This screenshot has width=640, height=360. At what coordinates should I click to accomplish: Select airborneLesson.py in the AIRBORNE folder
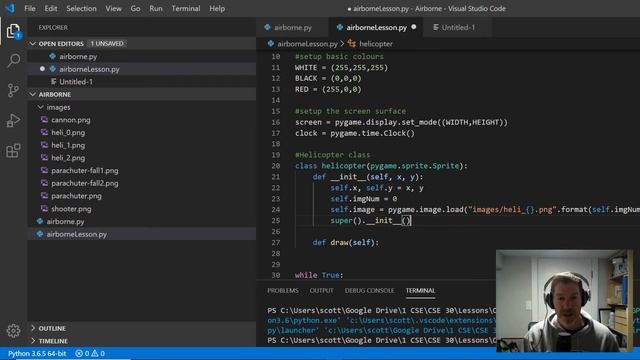click(142, 234)
